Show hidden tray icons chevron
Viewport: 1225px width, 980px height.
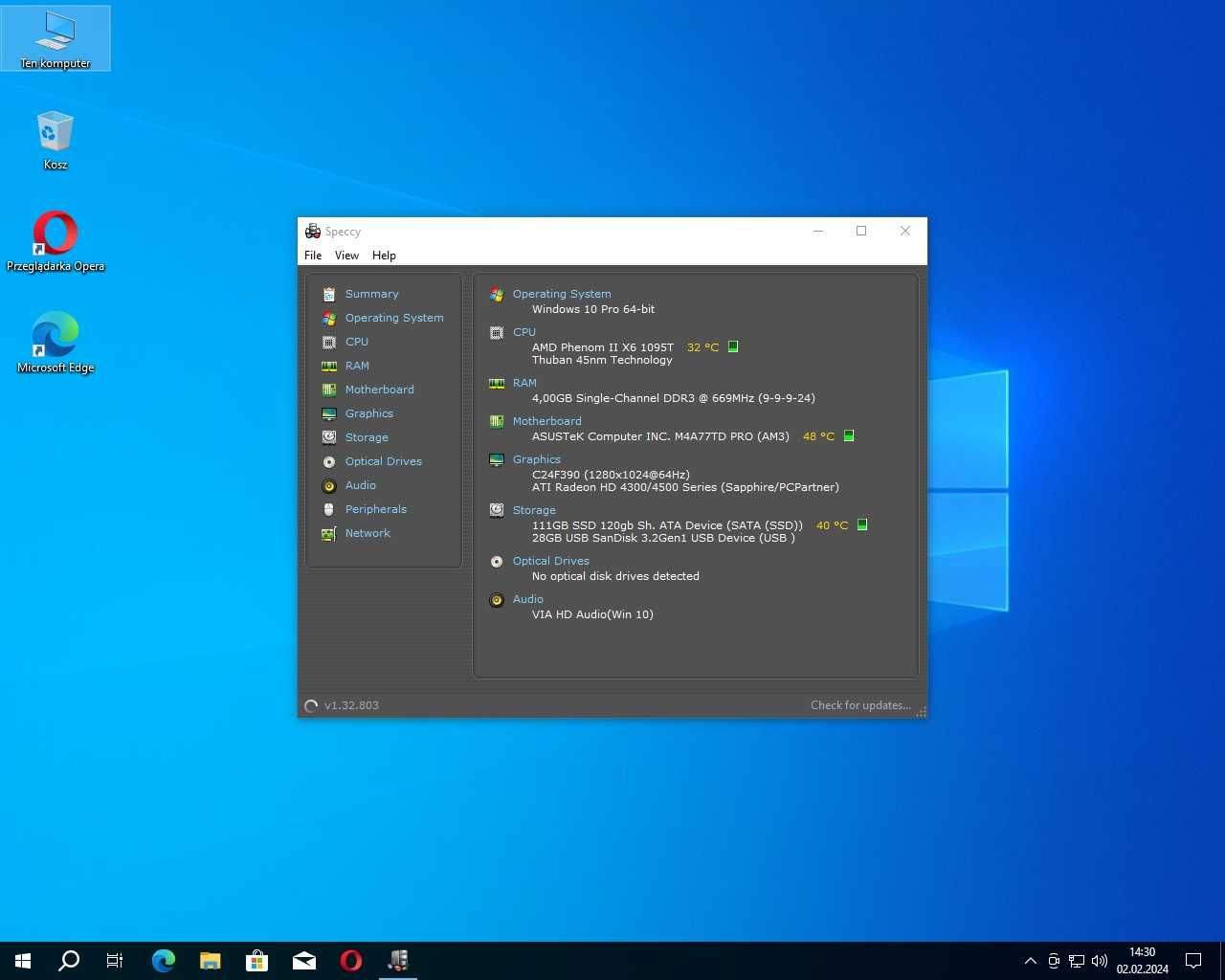(1030, 961)
